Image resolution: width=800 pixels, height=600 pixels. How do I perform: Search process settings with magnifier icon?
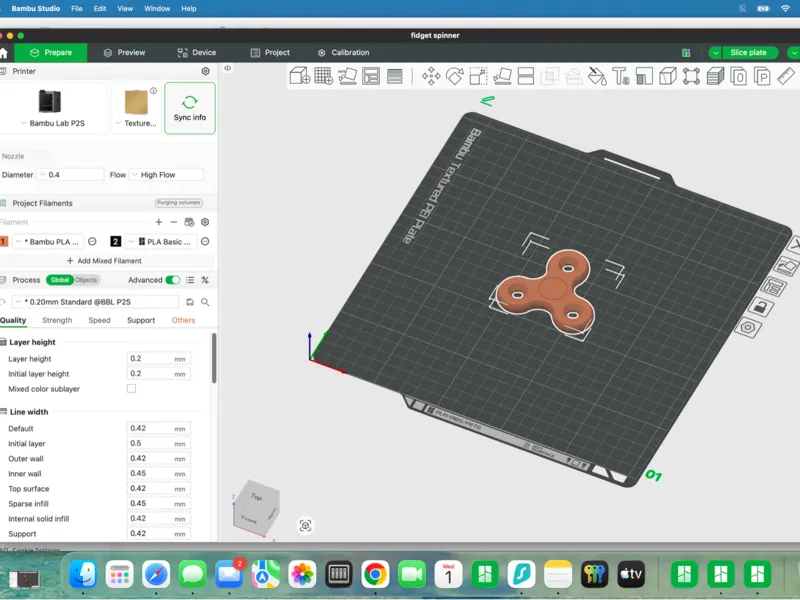205,302
